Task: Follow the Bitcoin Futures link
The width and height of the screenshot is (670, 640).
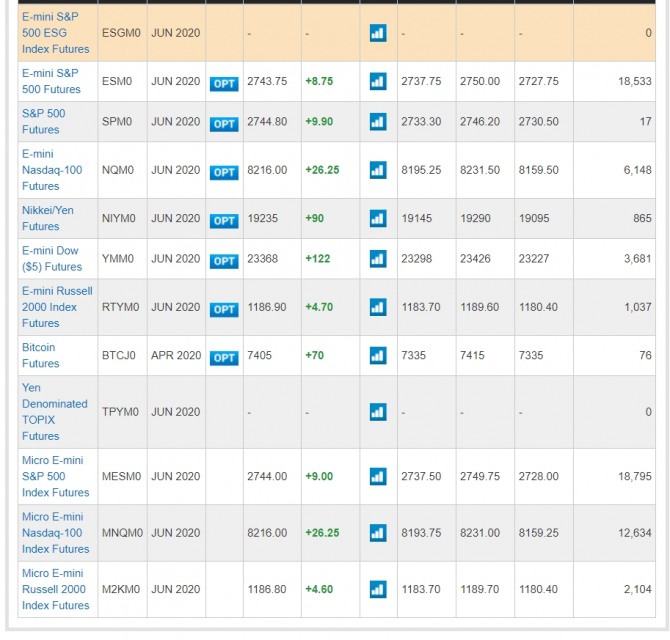Action: 40,355
